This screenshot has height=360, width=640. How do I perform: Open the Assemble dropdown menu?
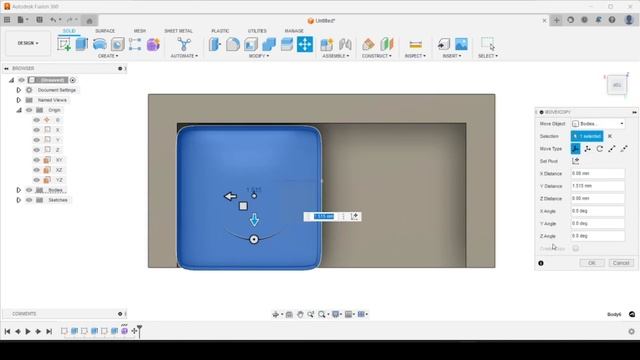pos(336,56)
